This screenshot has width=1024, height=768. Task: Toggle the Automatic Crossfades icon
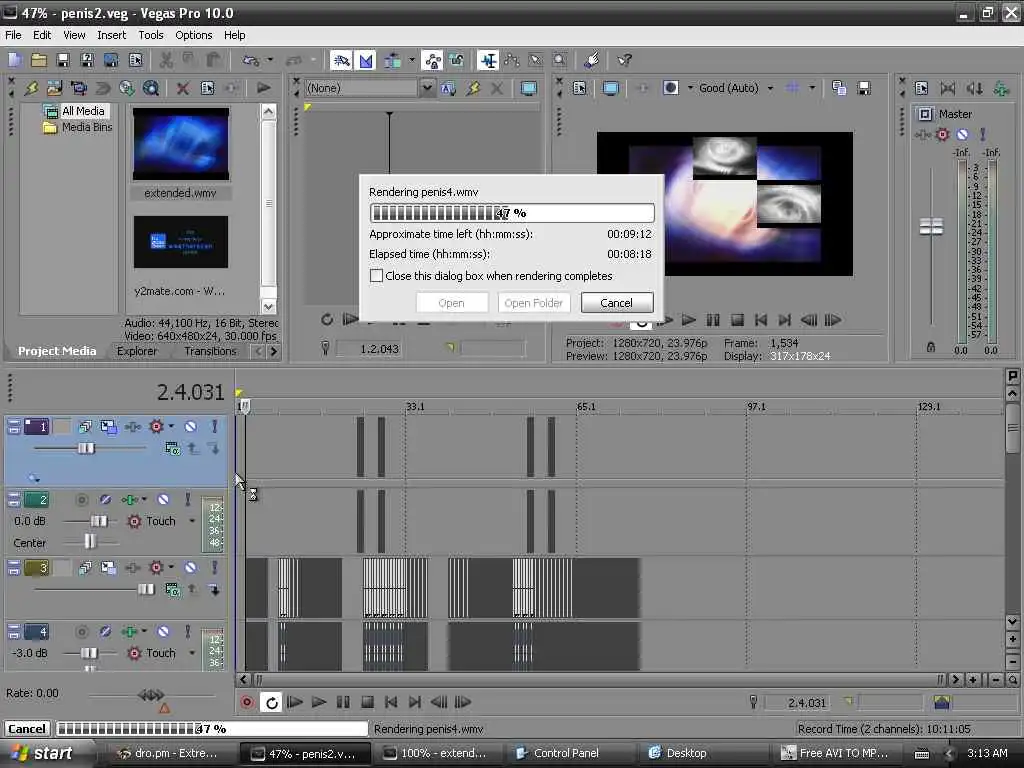366,60
